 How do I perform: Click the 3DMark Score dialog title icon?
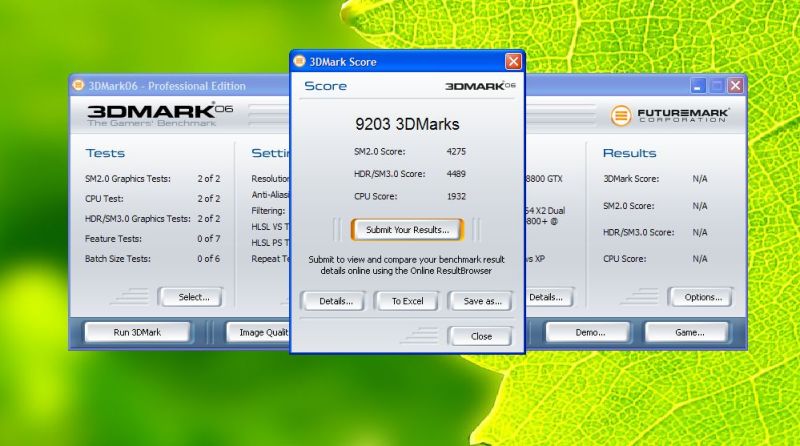point(299,61)
